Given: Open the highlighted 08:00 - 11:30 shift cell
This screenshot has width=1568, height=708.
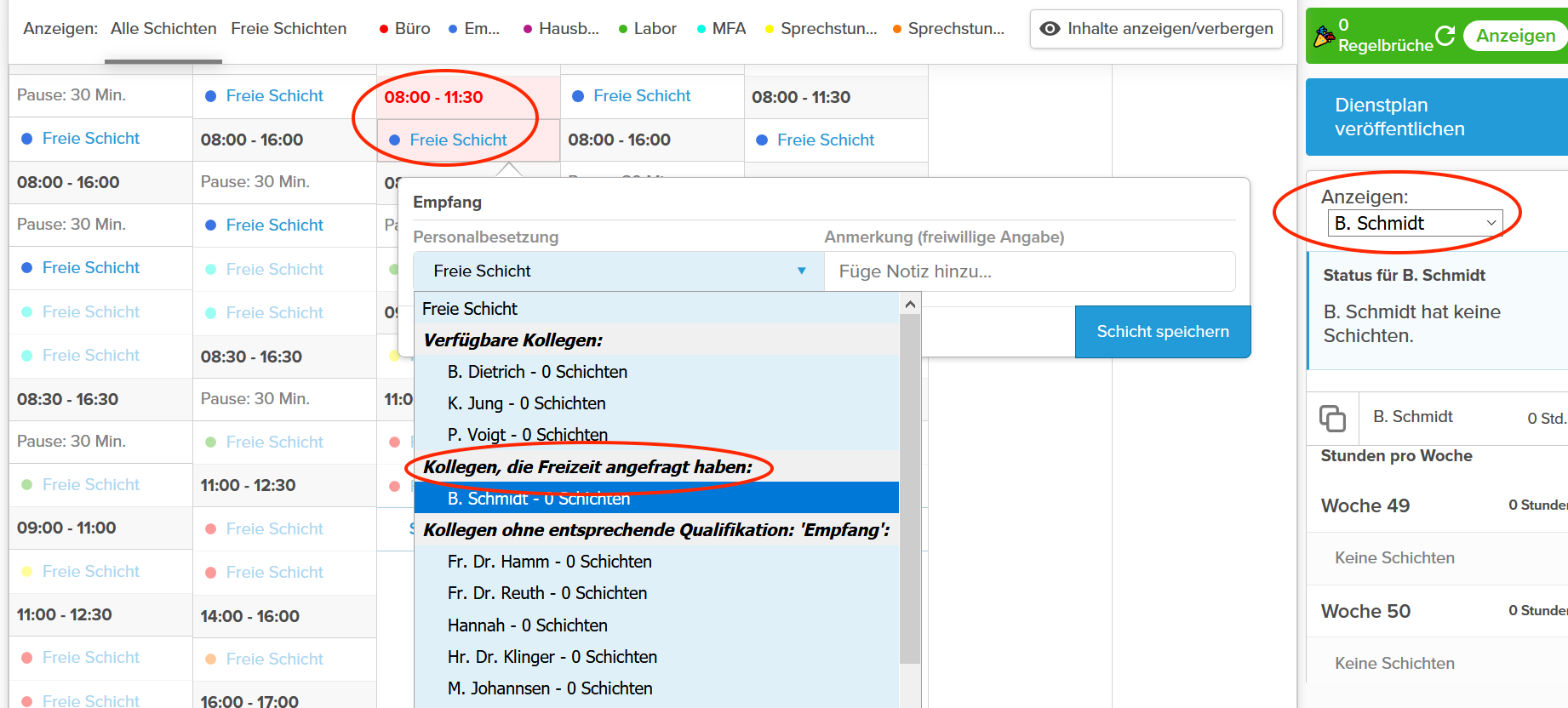Looking at the screenshot, I should 433,97.
